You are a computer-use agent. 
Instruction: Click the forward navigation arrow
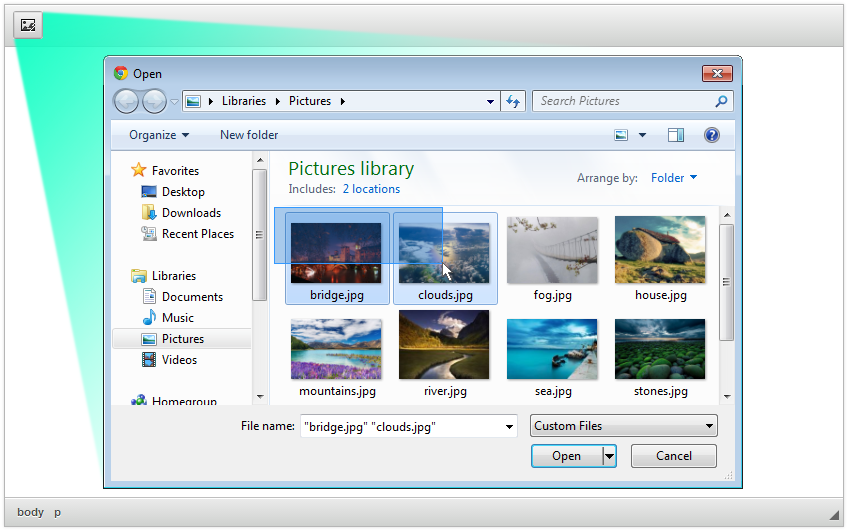(x=154, y=101)
